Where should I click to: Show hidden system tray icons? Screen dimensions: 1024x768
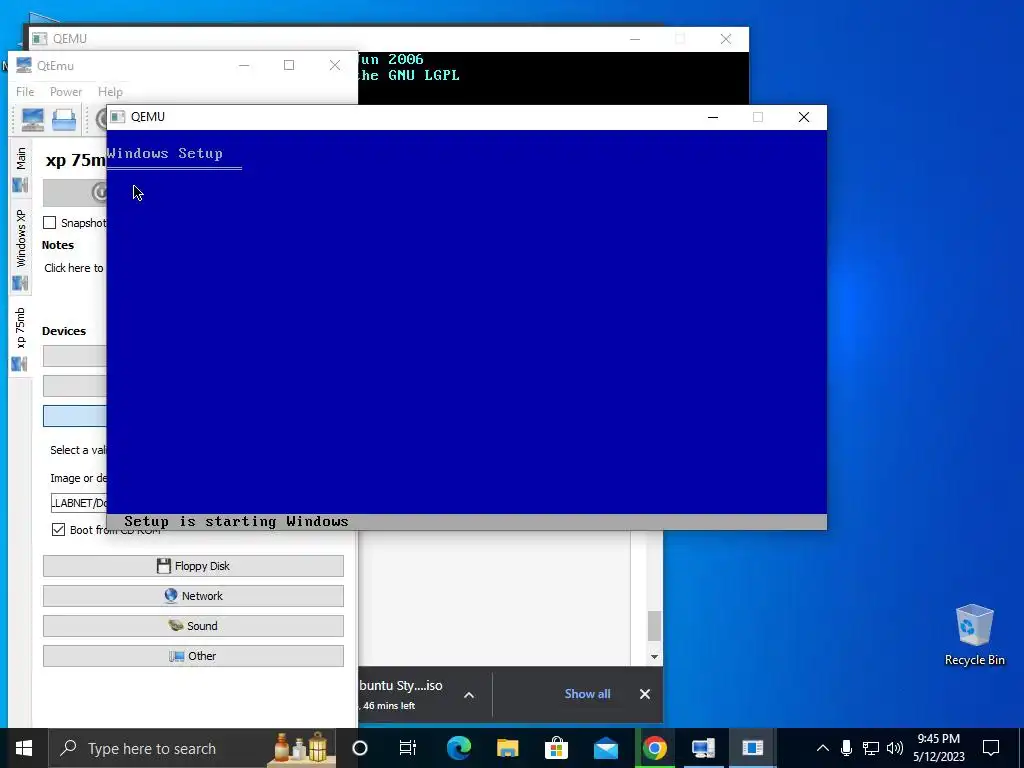(x=823, y=748)
